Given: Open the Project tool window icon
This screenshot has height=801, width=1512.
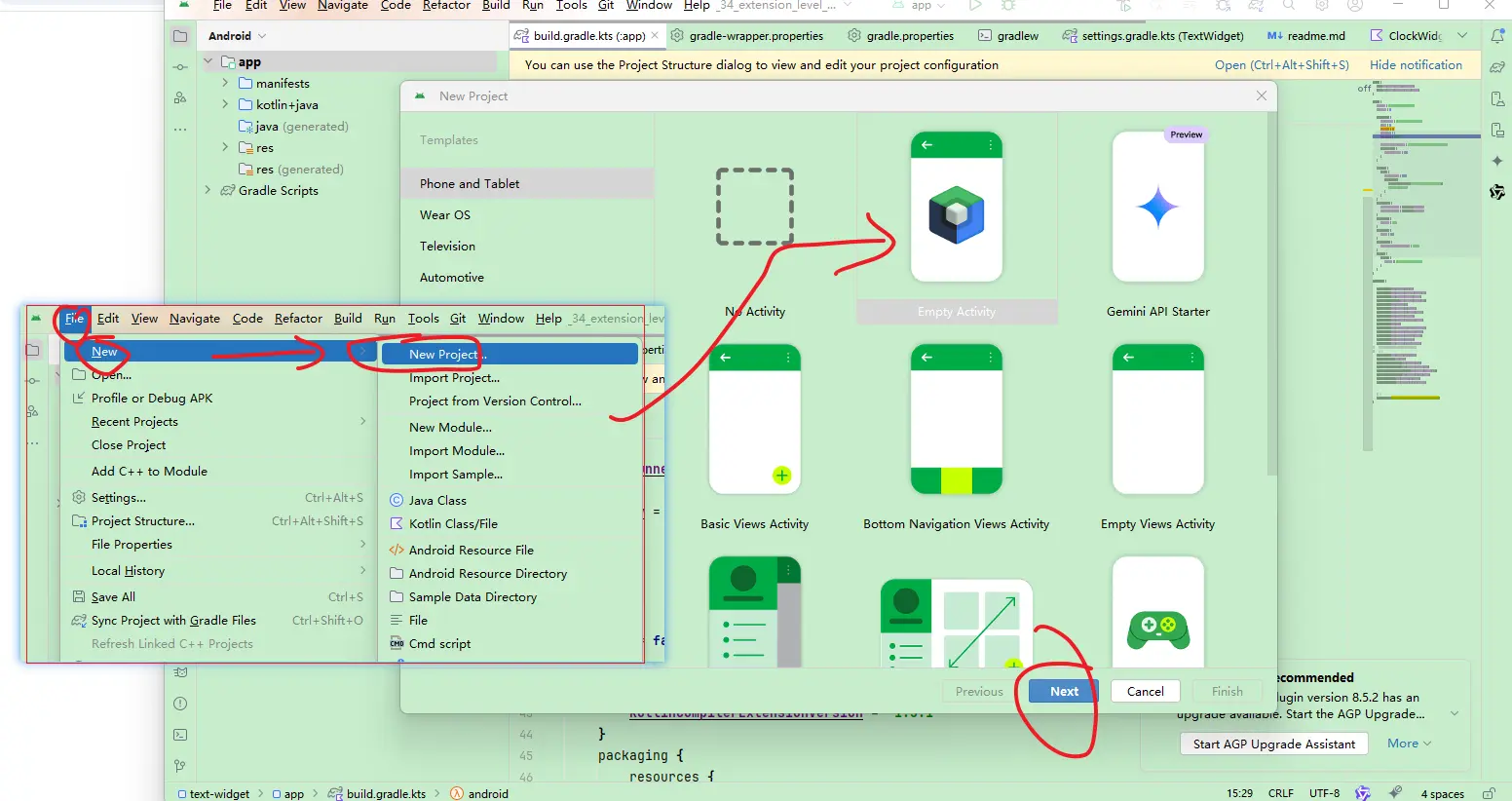Looking at the screenshot, I should (180, 36).
